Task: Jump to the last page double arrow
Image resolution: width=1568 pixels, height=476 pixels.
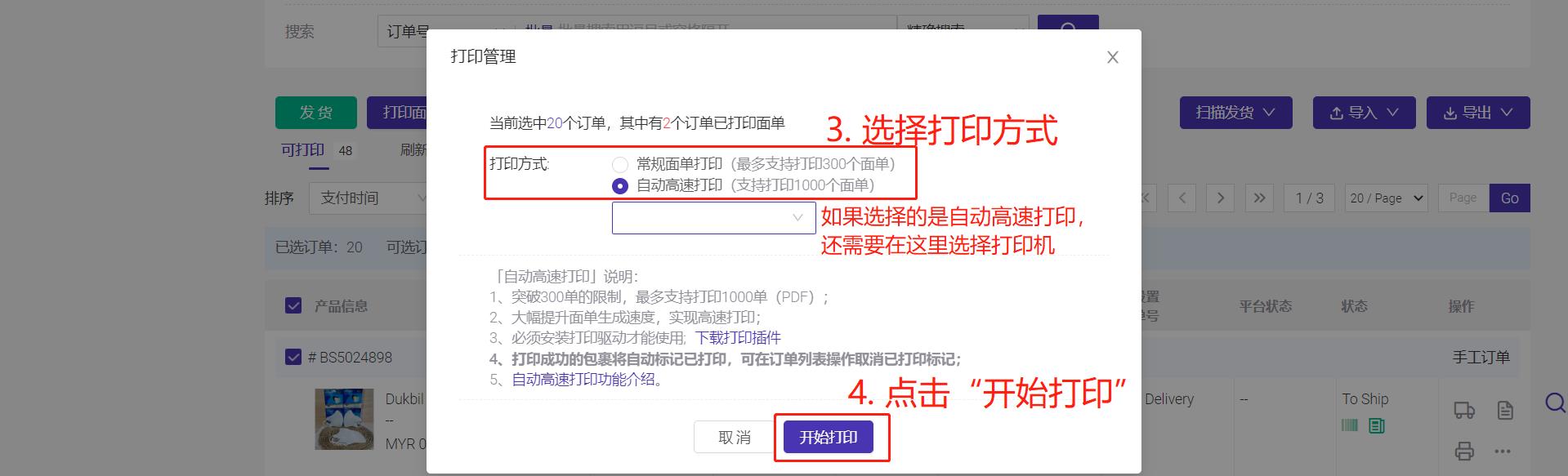Action: [1259, 198]
